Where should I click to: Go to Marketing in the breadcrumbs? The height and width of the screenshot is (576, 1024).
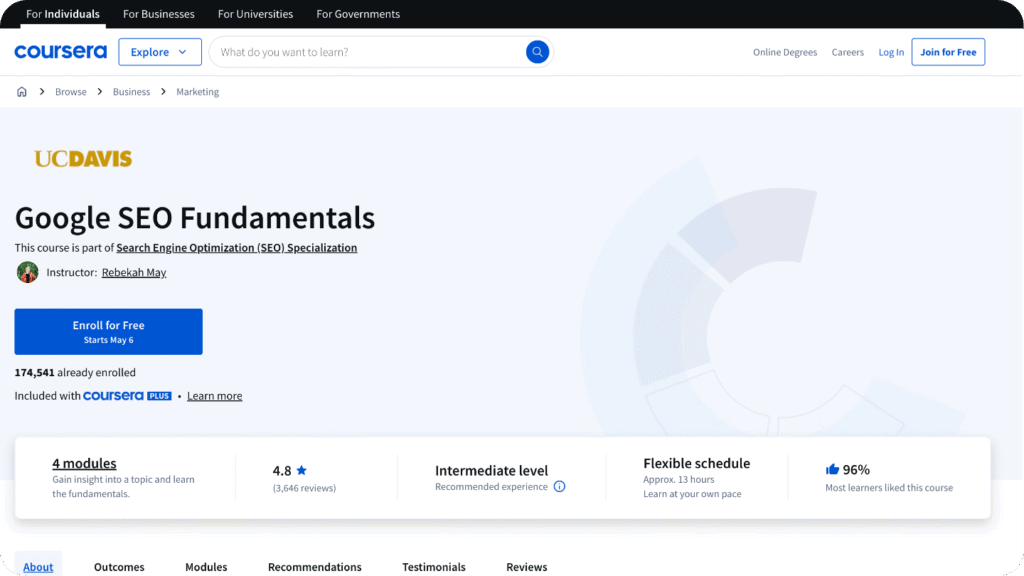coord(197,91)
